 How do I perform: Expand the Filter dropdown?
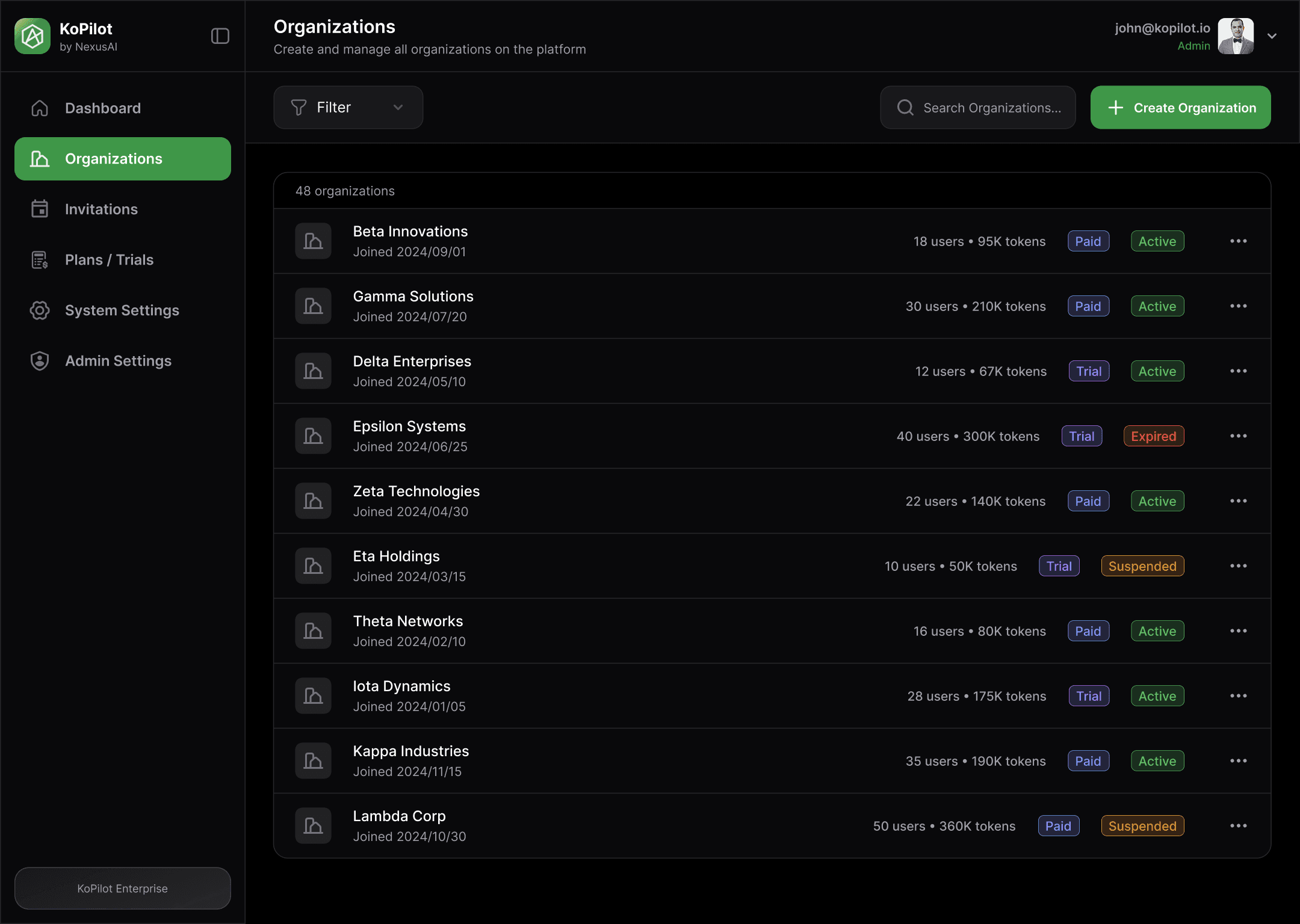(x=348, y=108)
